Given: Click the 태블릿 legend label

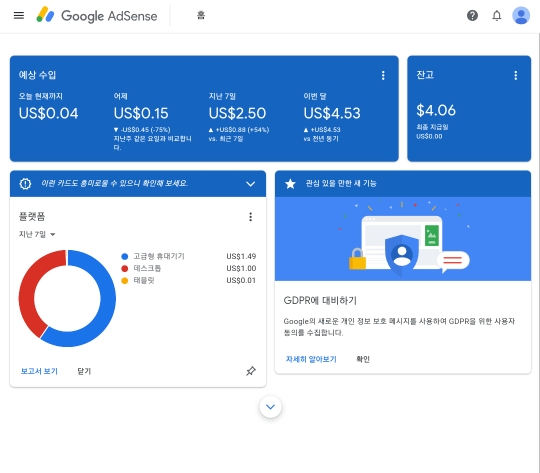Looking at the screenshot, I should (x=144, y=280).
